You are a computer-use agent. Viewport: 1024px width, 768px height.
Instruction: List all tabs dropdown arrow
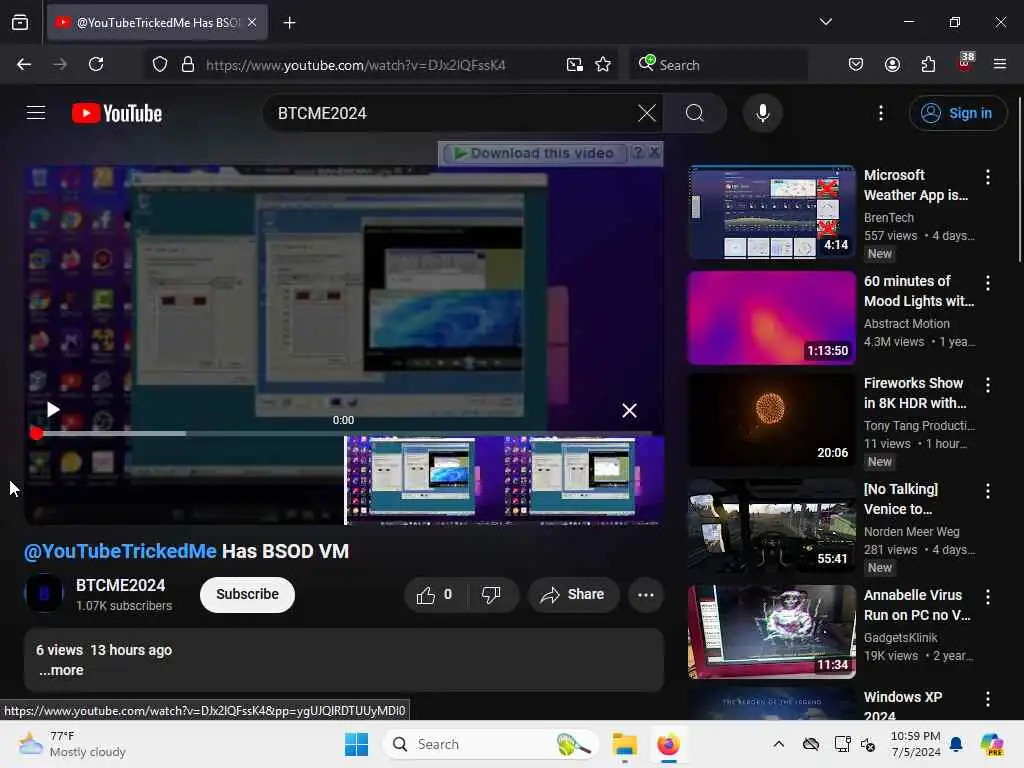825,22
